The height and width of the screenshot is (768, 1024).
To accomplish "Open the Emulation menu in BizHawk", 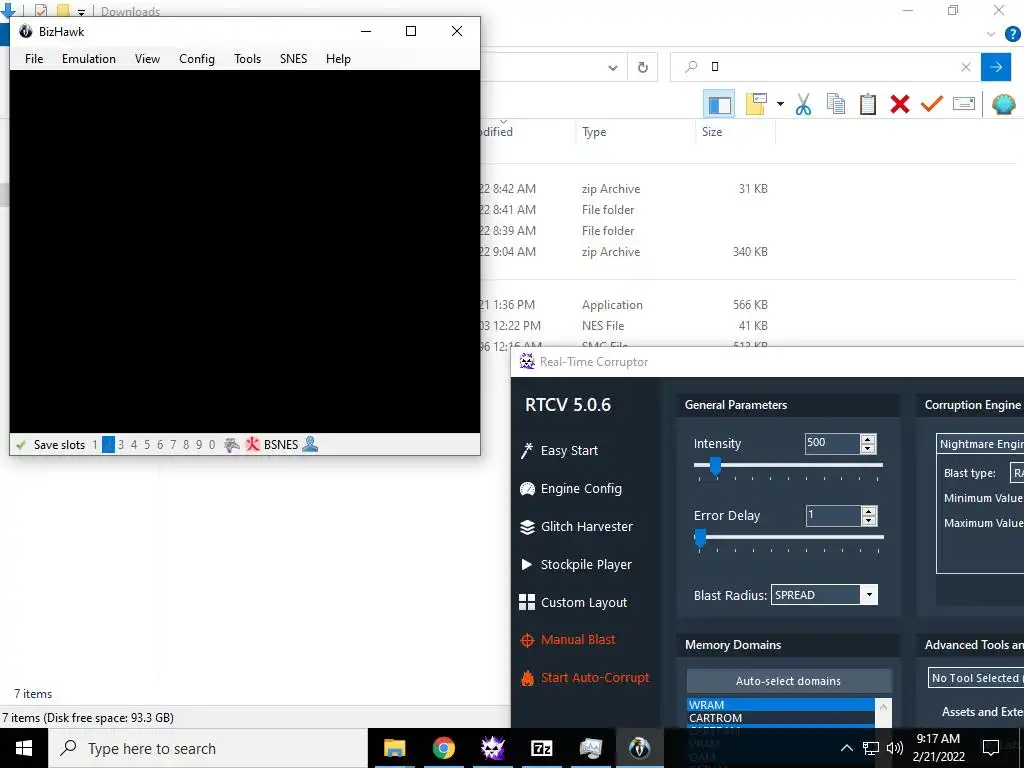I will coord(89,59).
